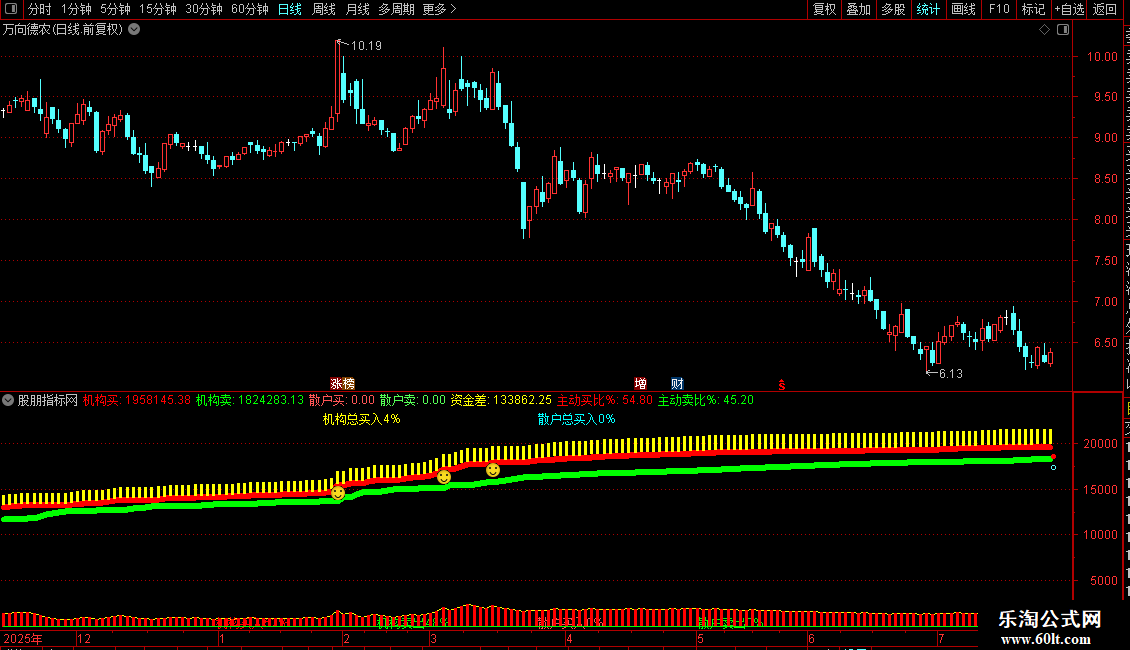Click the 机构总买入4% label
The image size is (1130, 650).
(361, 419)
